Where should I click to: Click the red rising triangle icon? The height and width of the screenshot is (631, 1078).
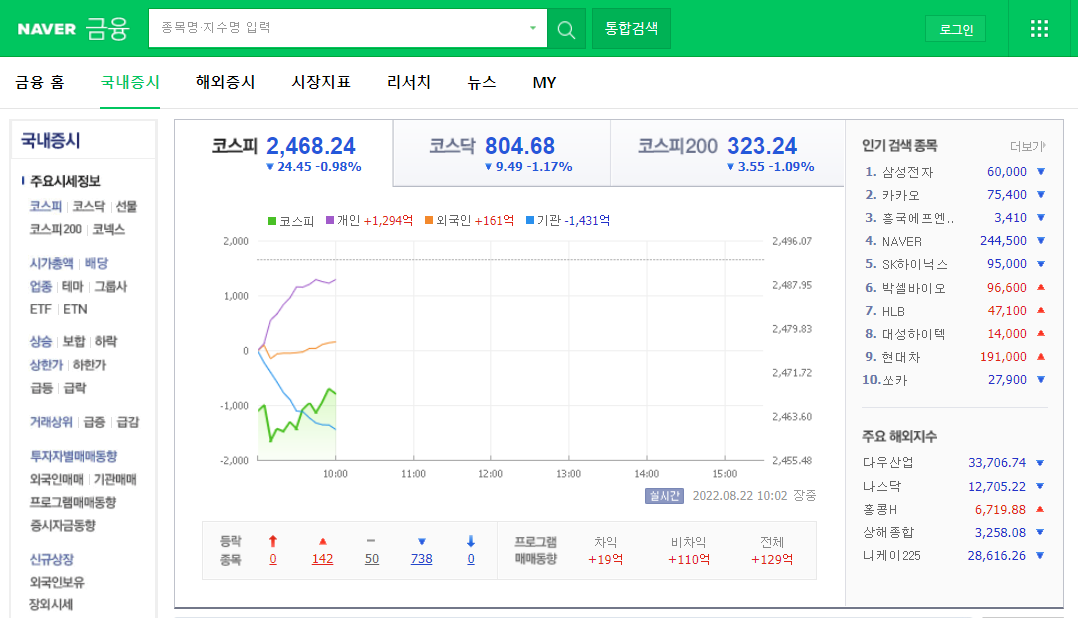coord(322,542)
